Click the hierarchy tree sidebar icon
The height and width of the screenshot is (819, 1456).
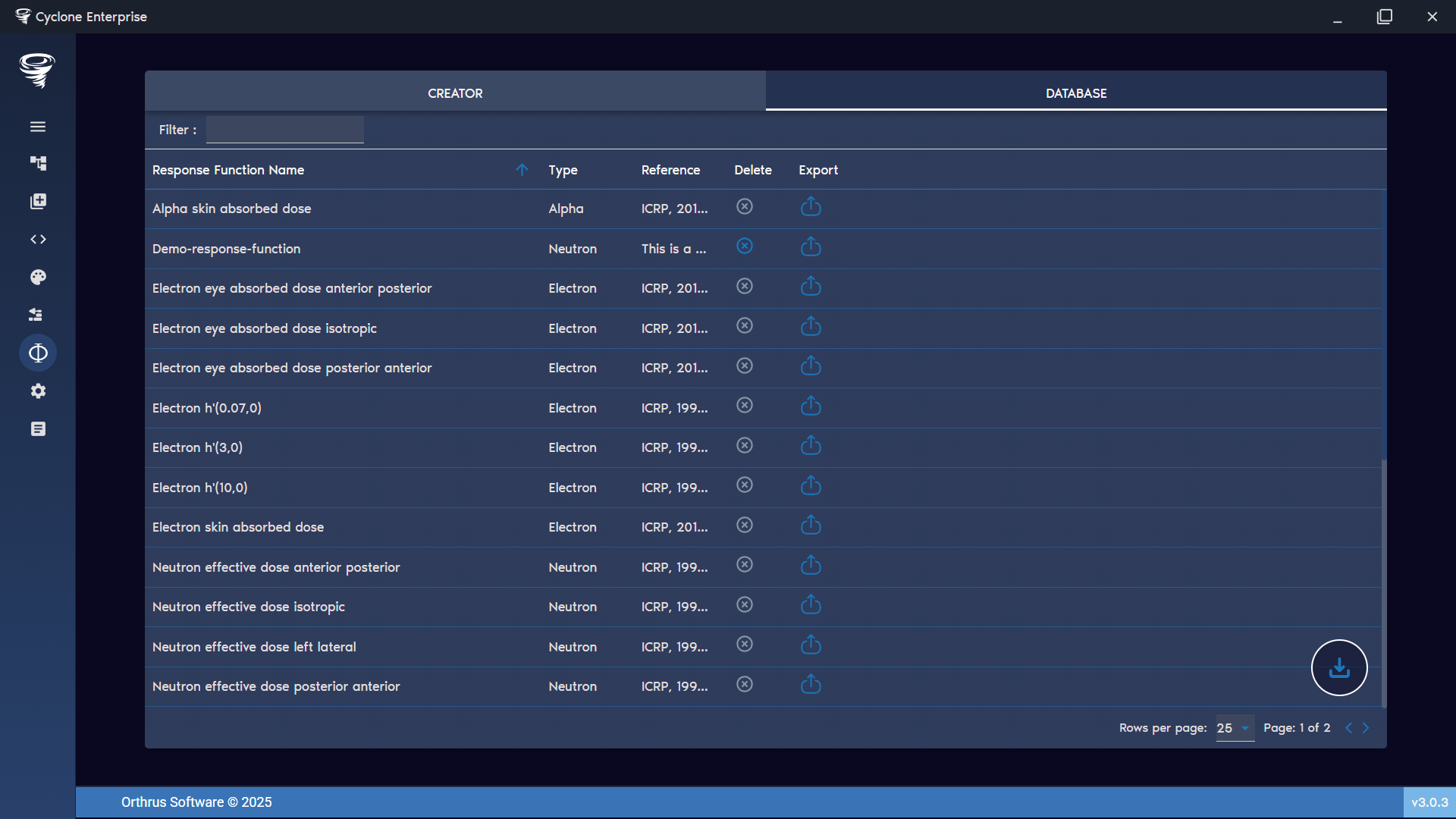point(38,163)
